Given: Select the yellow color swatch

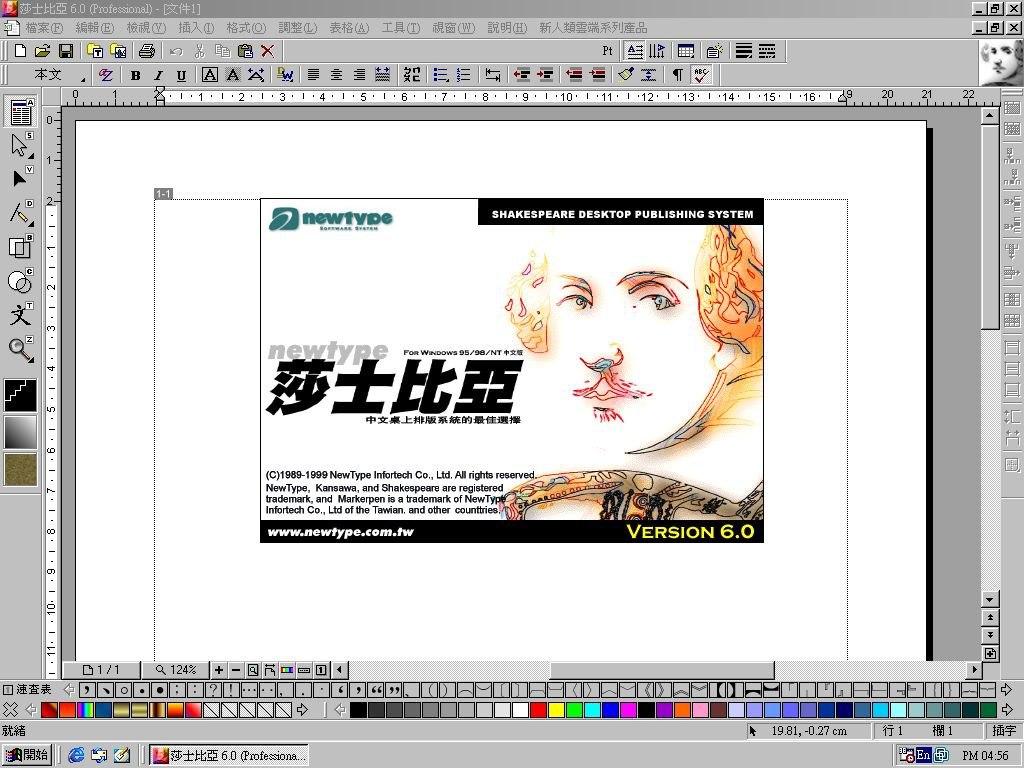Looking at the screenshot, I should pos(556,710).
